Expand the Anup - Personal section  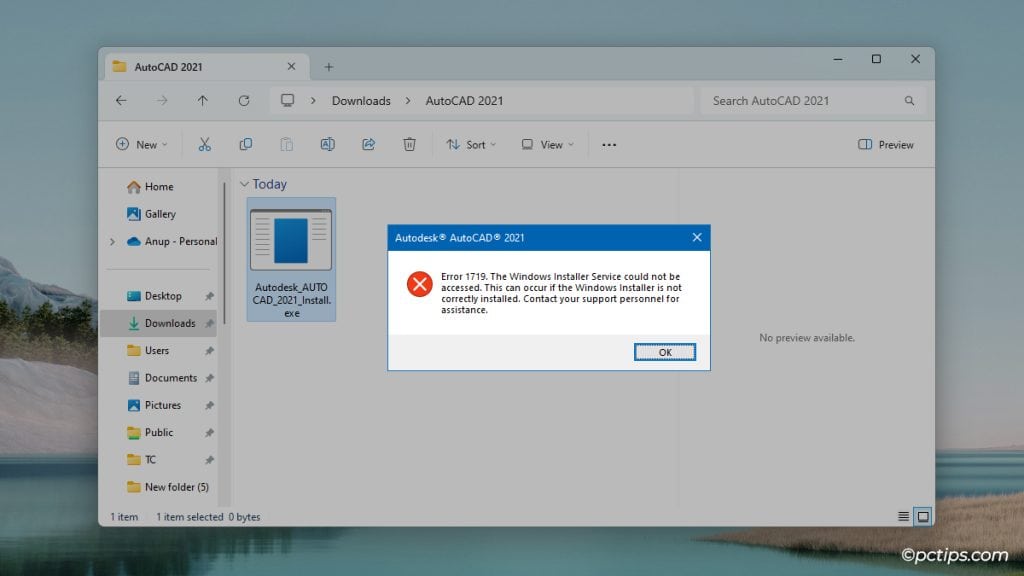tap(112, 241)
